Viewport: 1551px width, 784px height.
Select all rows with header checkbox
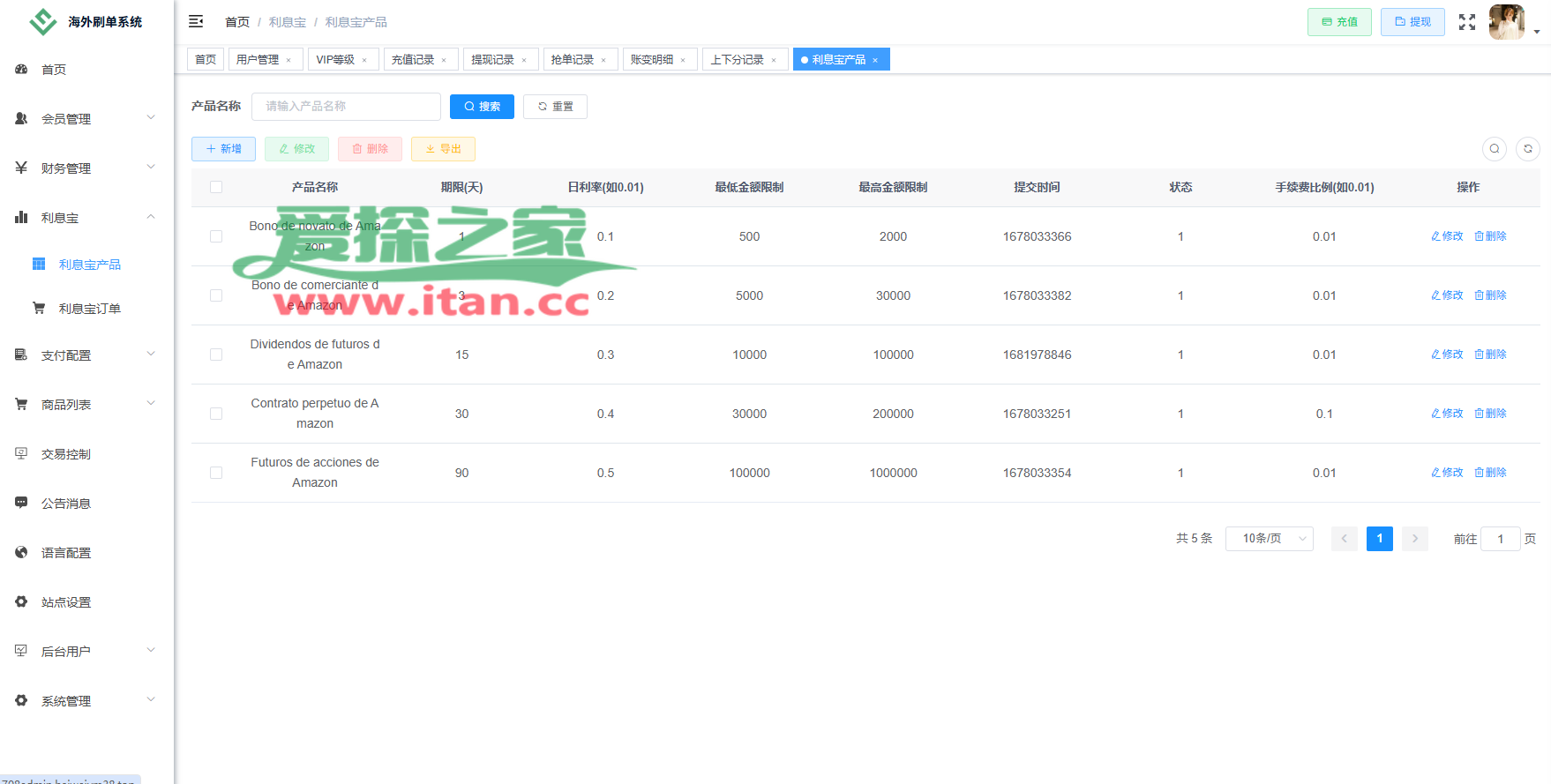(x=216, y=187)
